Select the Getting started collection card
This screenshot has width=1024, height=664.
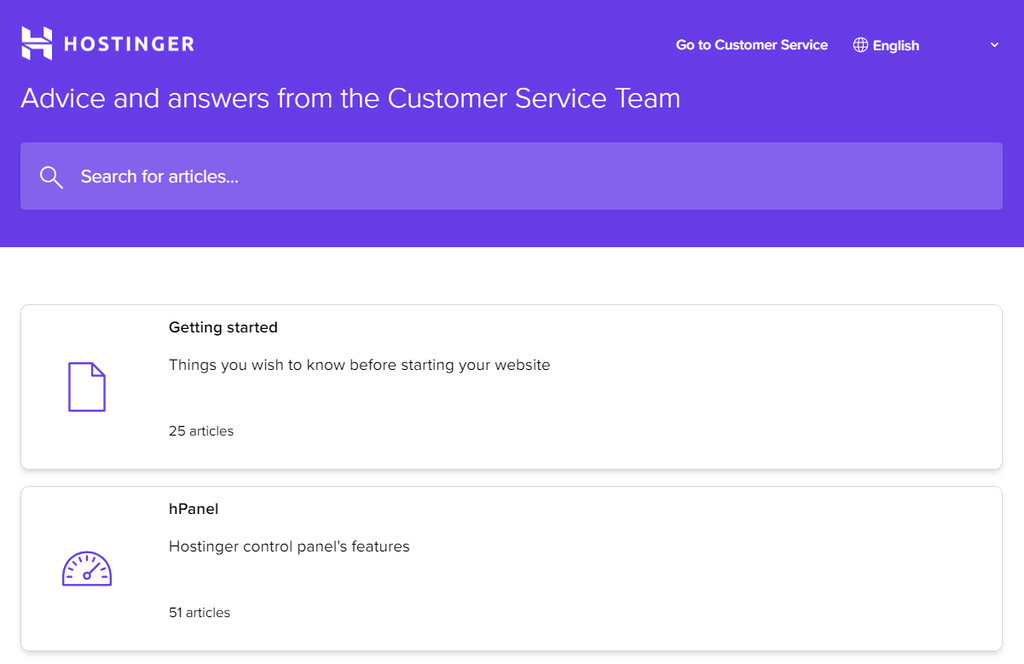pos(700,400)
